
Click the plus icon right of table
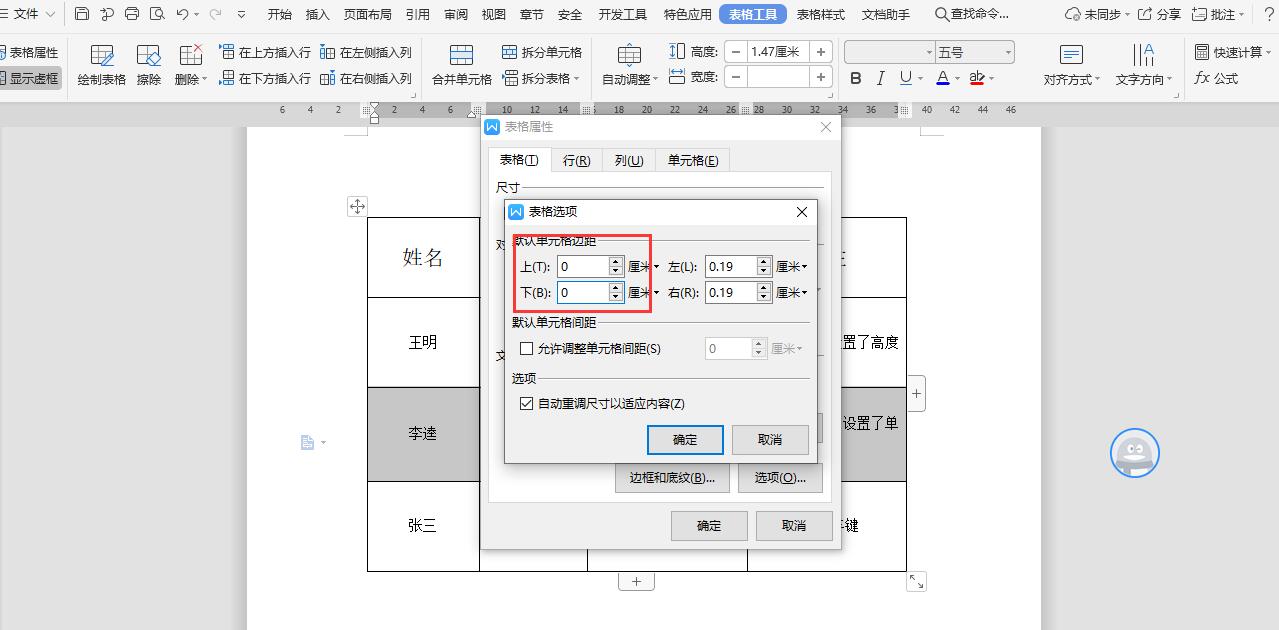(x=916, y=393)
